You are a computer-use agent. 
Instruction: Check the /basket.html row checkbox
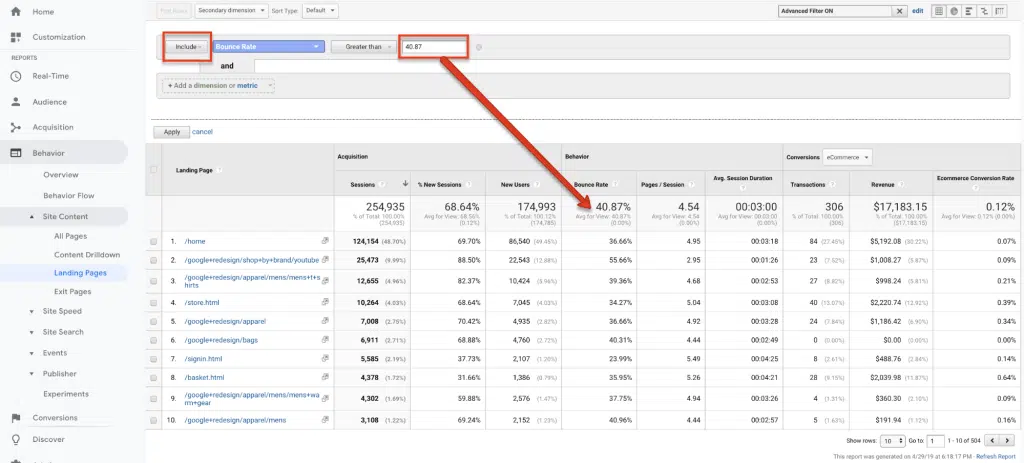click(x=153, y=377)
